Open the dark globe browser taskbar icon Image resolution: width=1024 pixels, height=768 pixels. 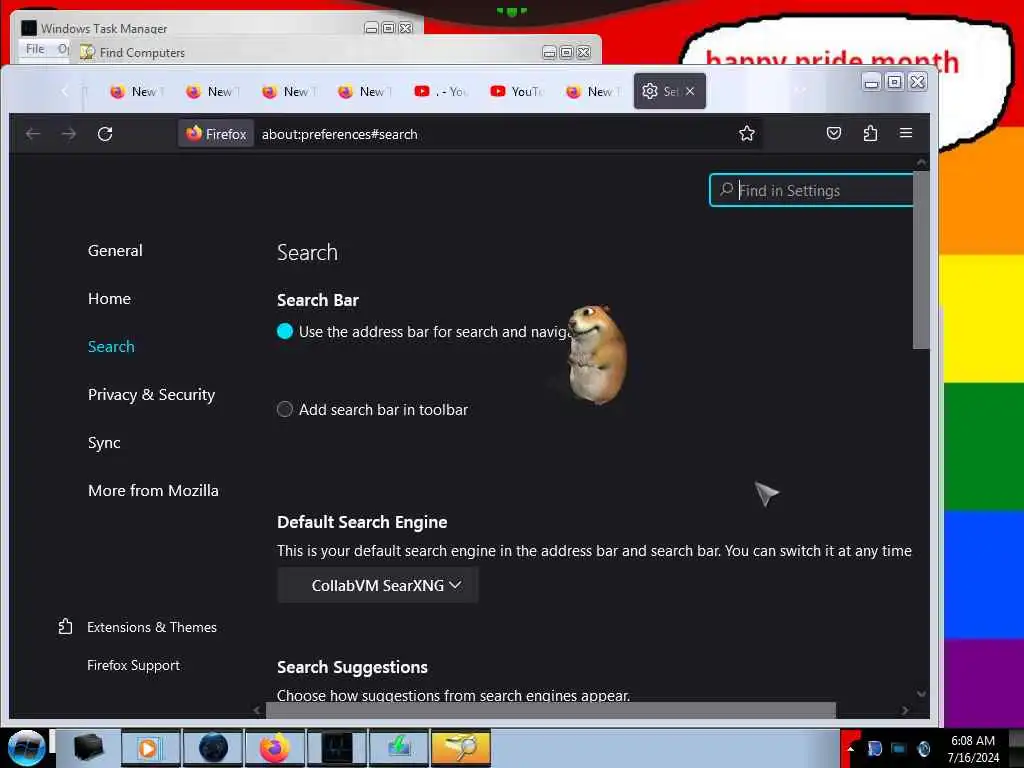tap(213, 748)
